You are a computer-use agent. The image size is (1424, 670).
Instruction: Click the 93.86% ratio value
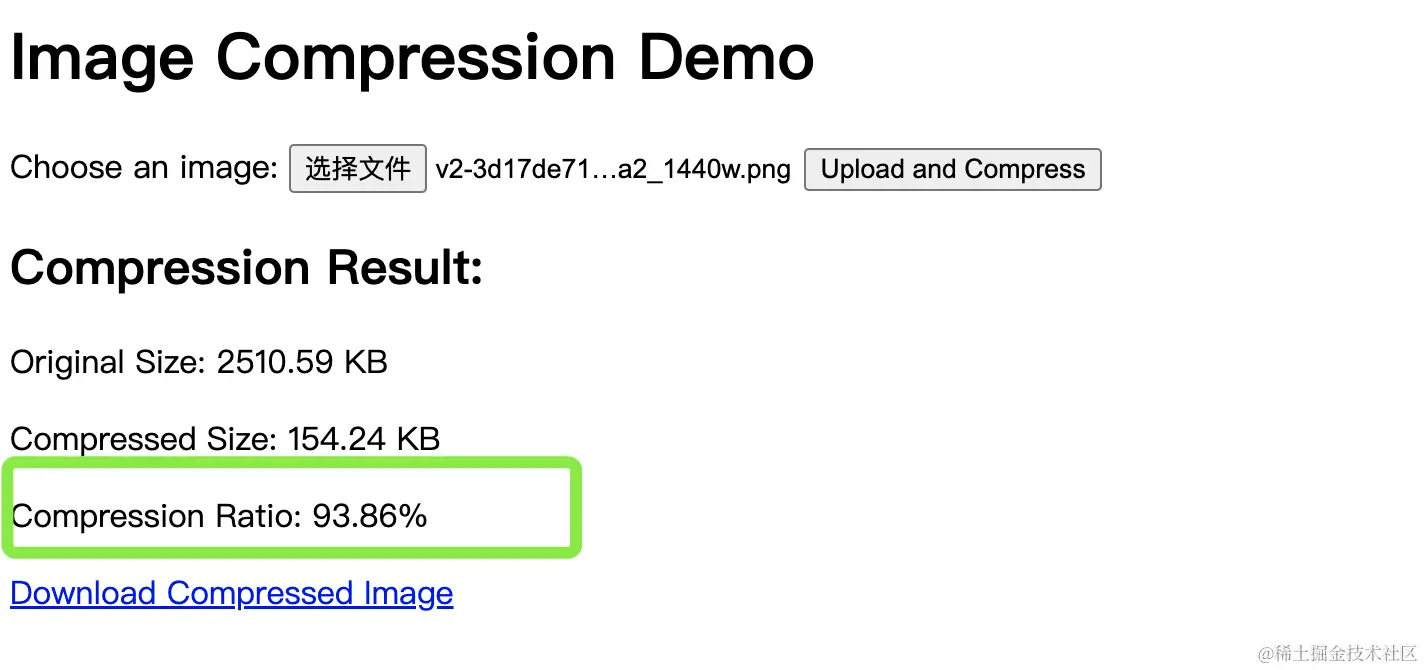(370, 516)
